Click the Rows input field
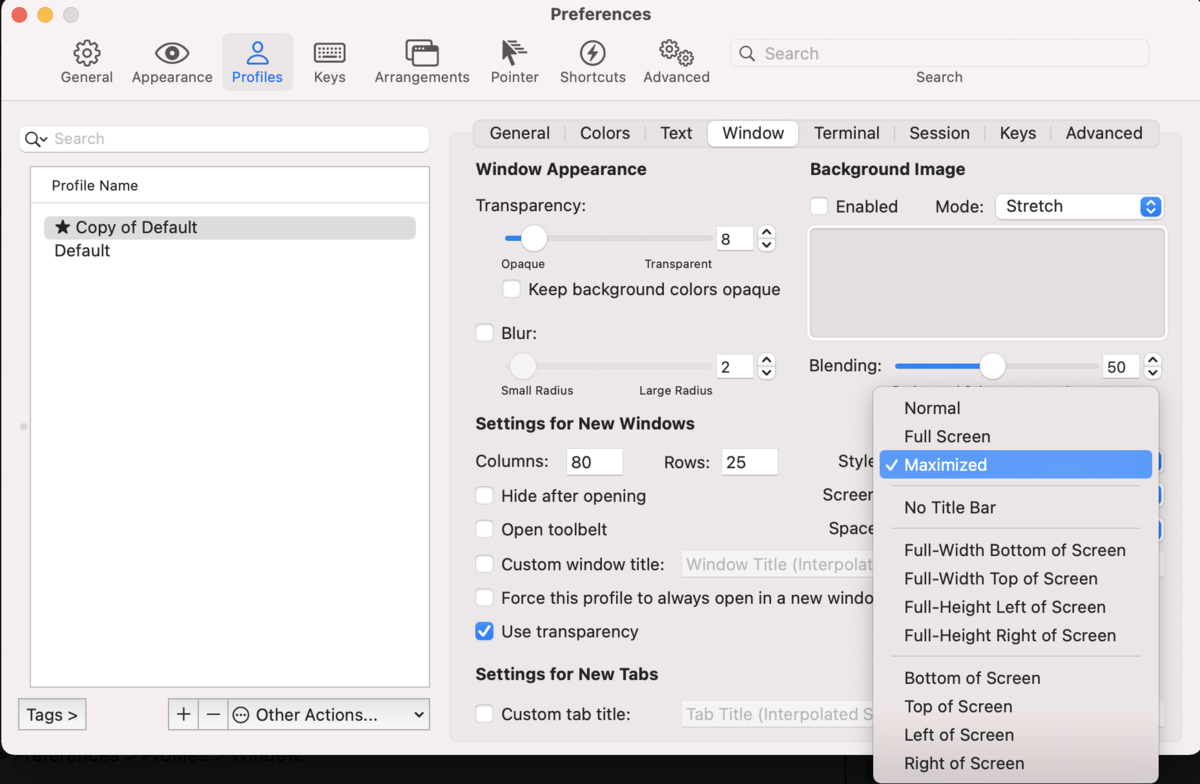Screen dimensions: 1200x784 749,462
